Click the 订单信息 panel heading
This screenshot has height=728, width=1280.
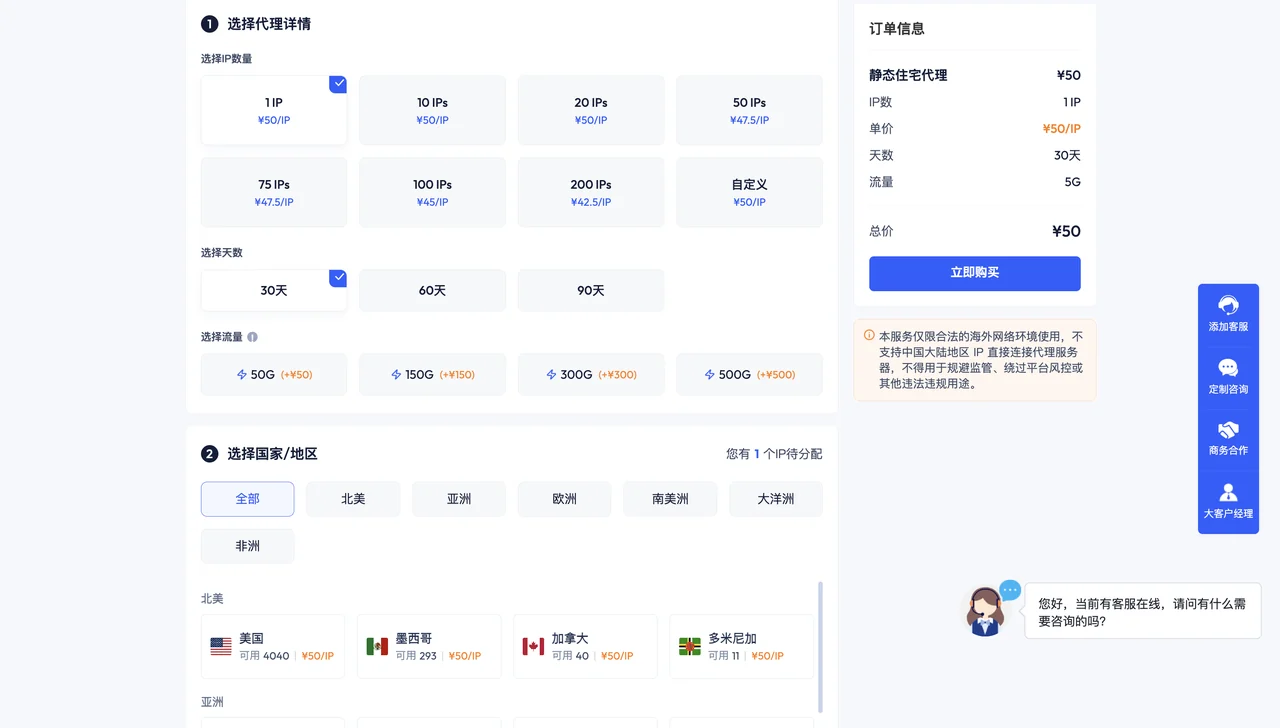(897, 29)
